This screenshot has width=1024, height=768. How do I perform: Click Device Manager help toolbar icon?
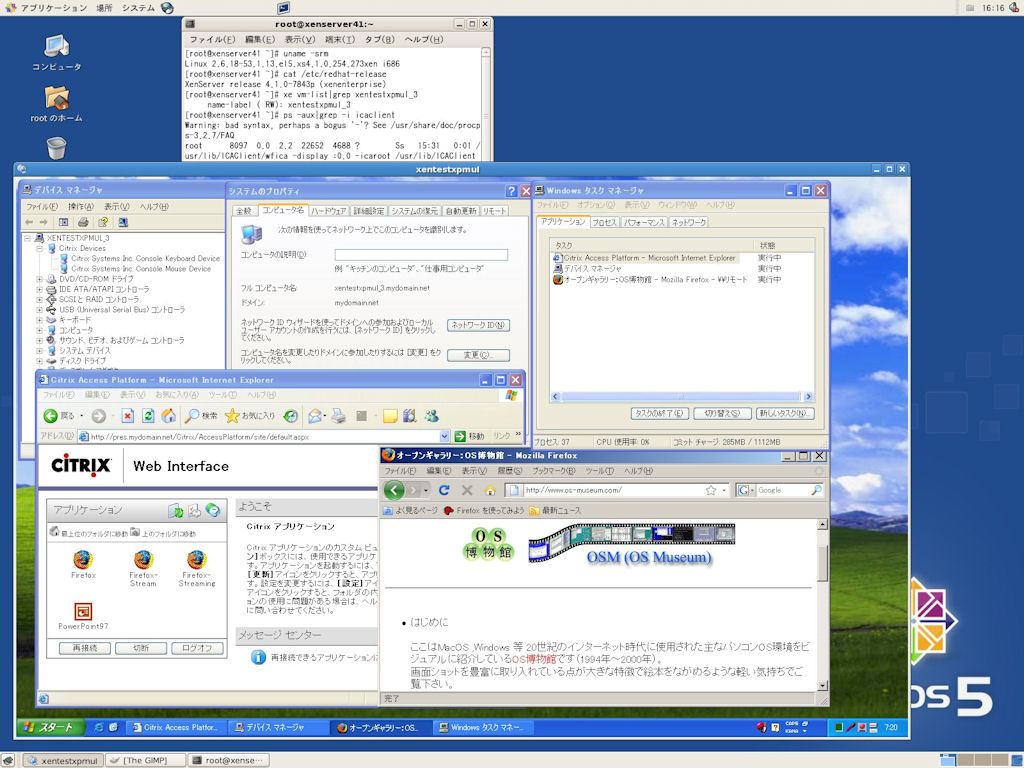(103, 222)
